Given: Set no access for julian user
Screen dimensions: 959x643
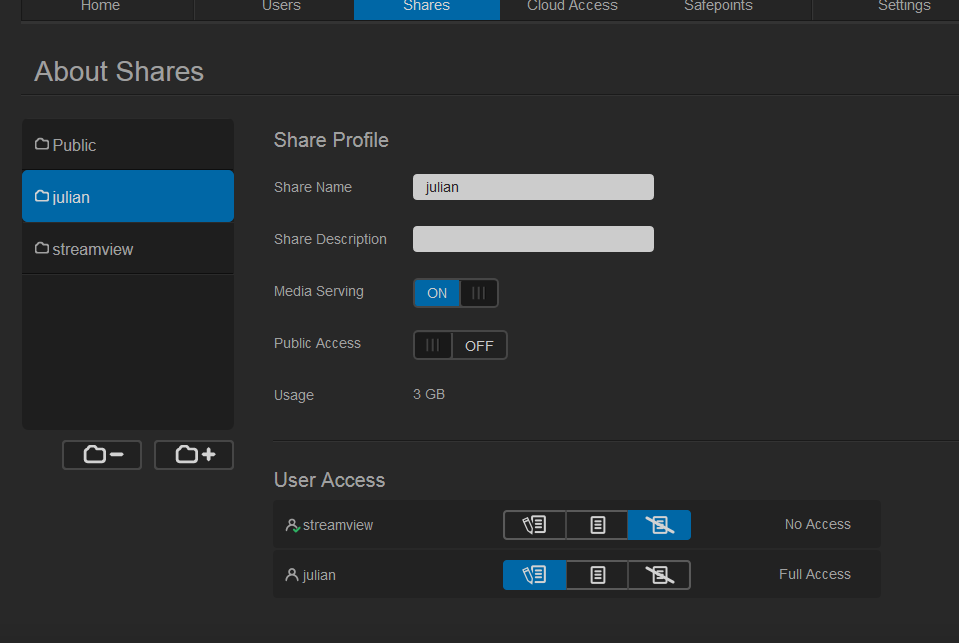Looking at the screenshot, I should coord(659,575).
